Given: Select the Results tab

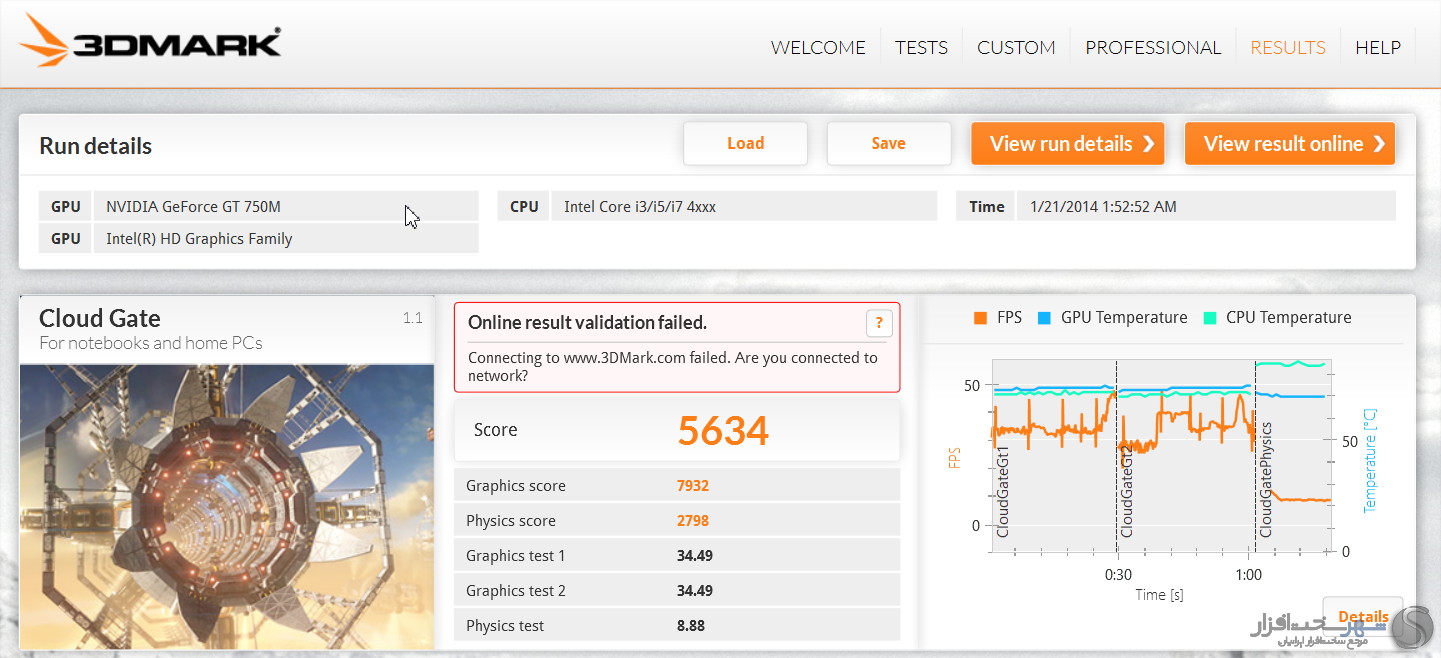Looking at the screenshot, I should click(x=1287, y=47).
